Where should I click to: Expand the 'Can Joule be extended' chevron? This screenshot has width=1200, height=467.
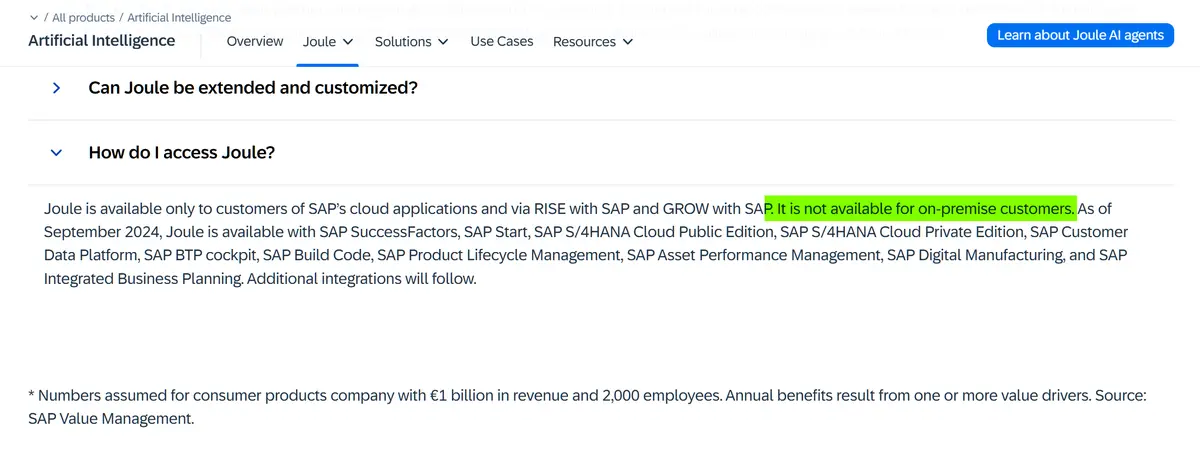[56, 88]
